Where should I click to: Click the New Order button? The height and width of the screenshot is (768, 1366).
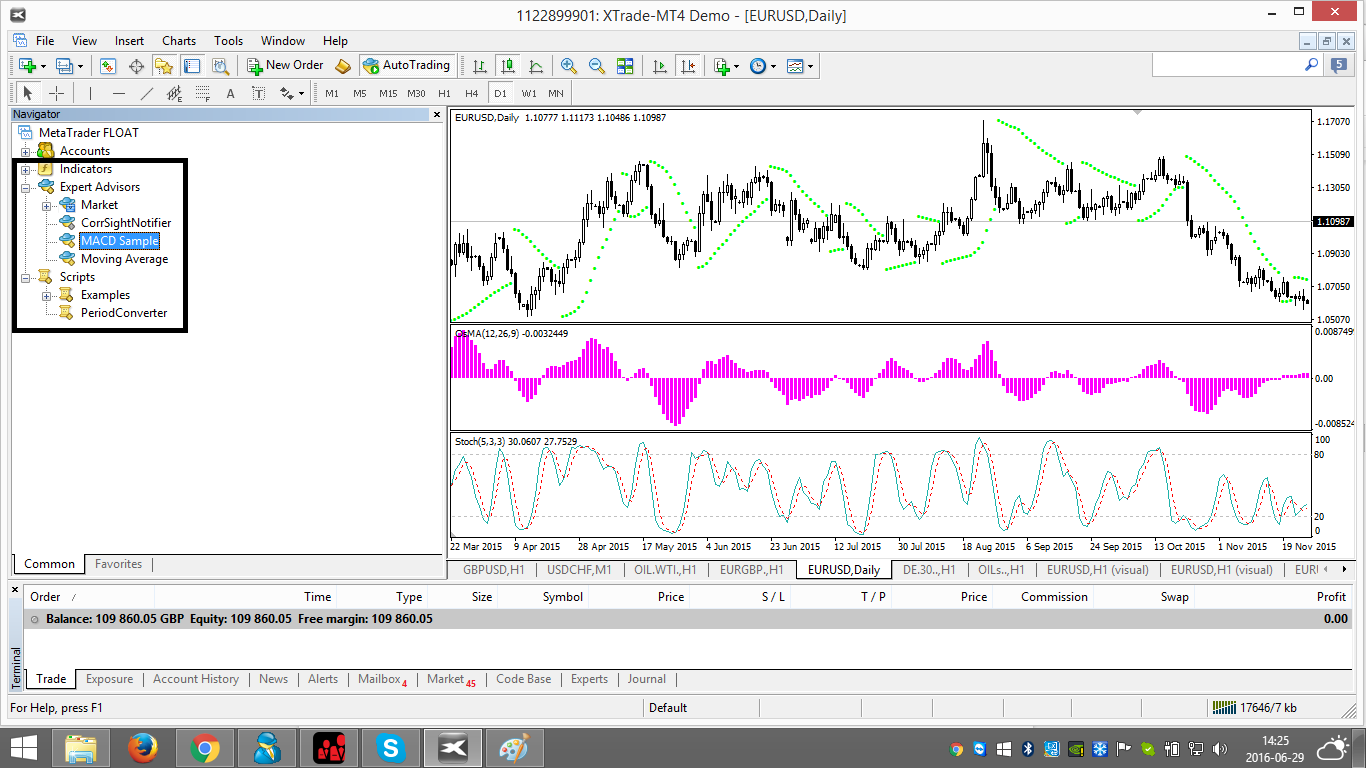pos(286,65)
